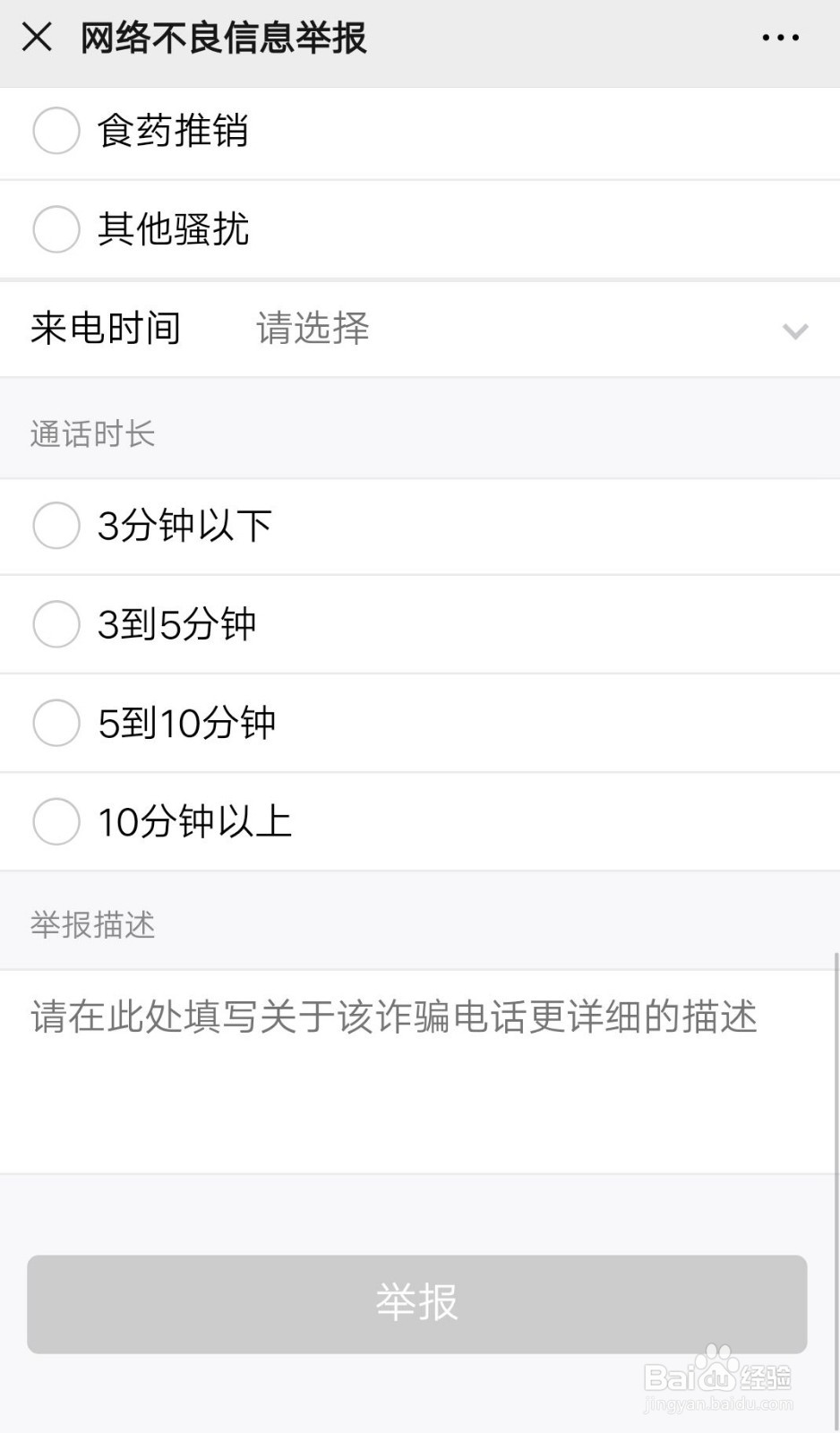Expand the 来电时间 chevron arrow
840x1433 pixels.
[x=795, y=330]
